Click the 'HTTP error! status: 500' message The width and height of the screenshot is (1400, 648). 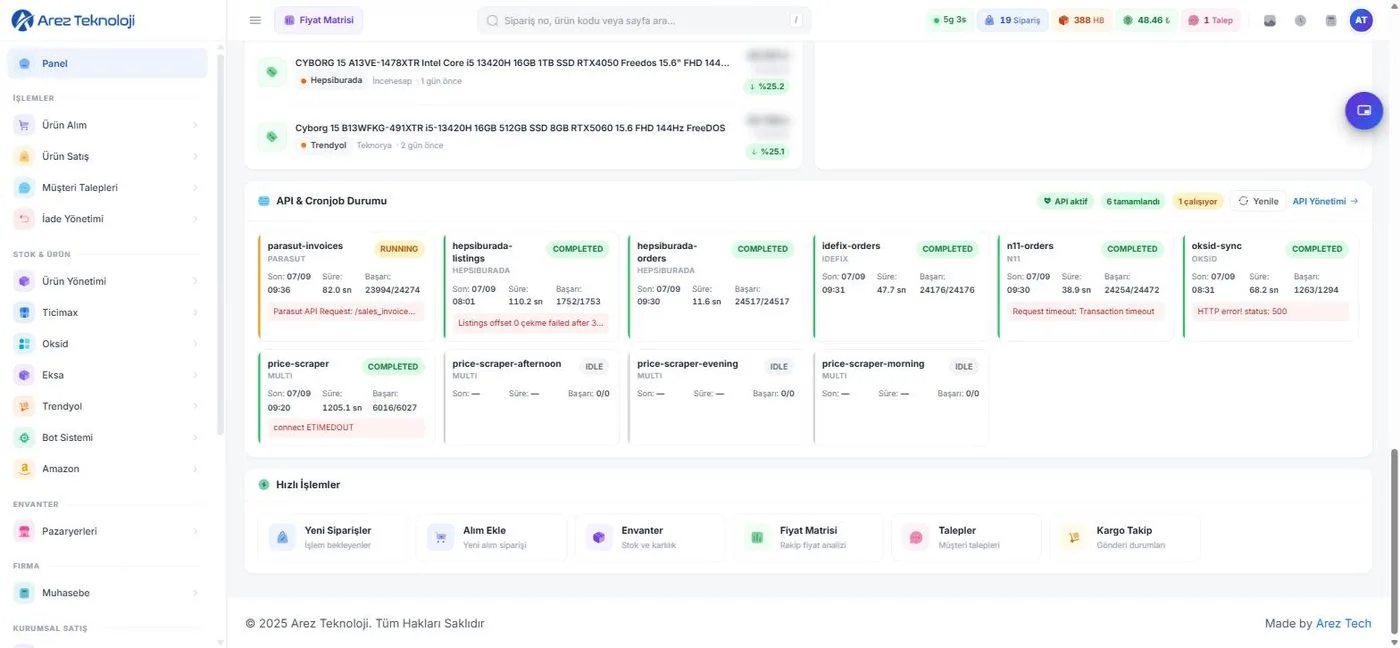point(1271,311)
